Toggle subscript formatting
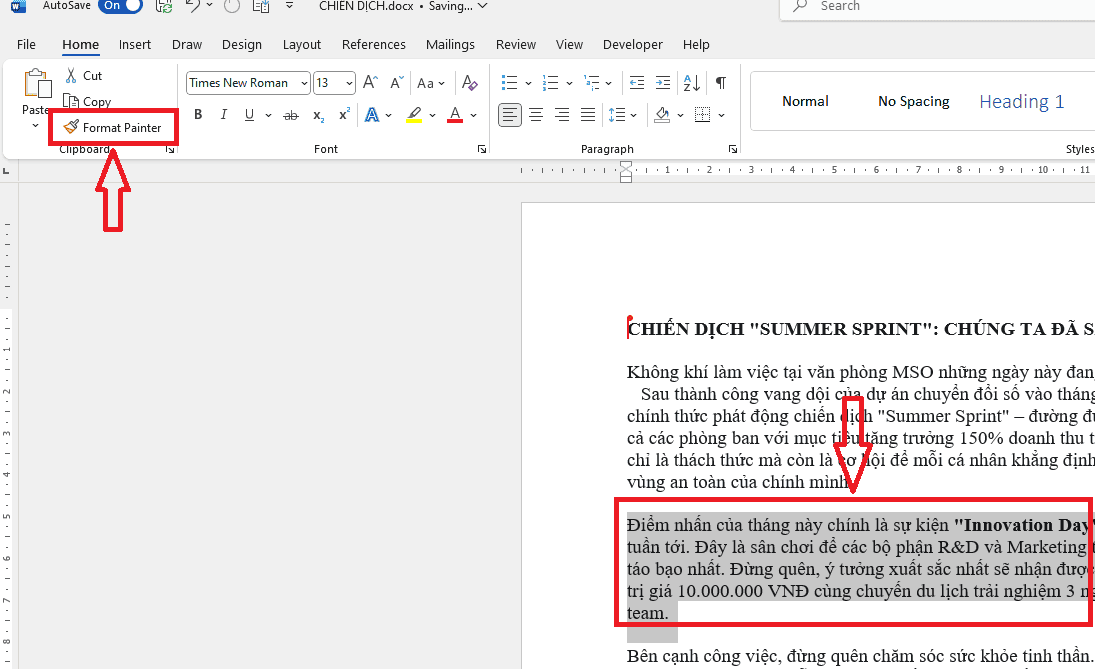The image size is (1095, 669). 318,116
